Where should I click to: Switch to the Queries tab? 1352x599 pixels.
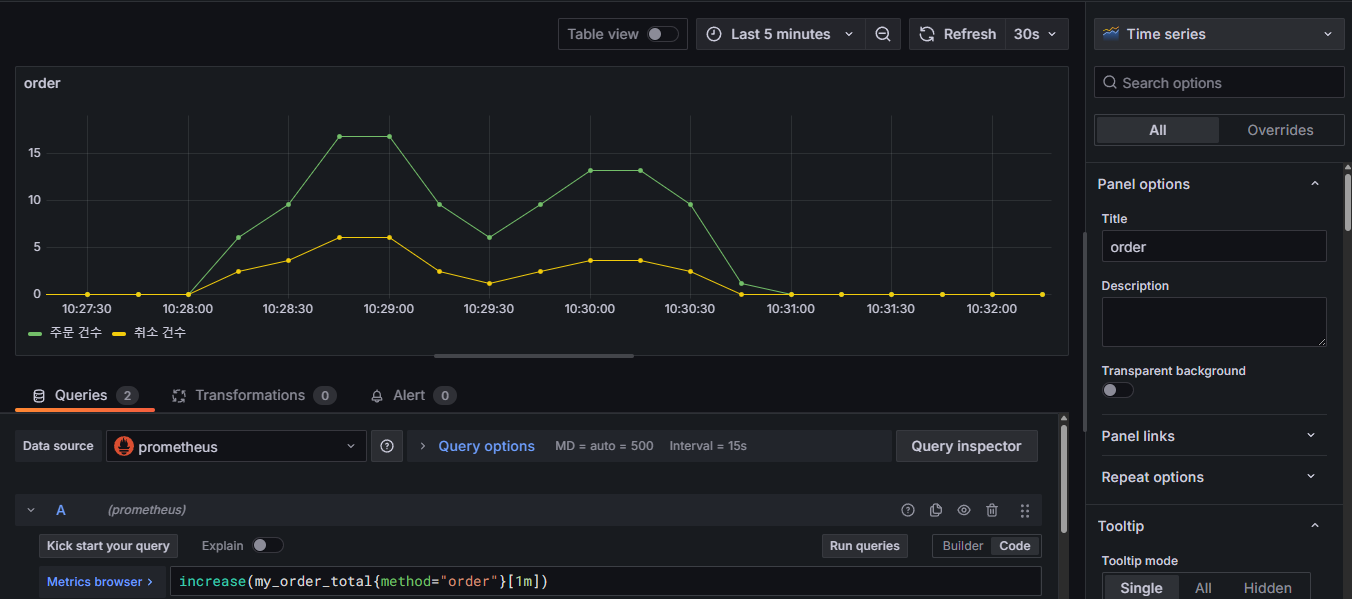click(85, 396)
